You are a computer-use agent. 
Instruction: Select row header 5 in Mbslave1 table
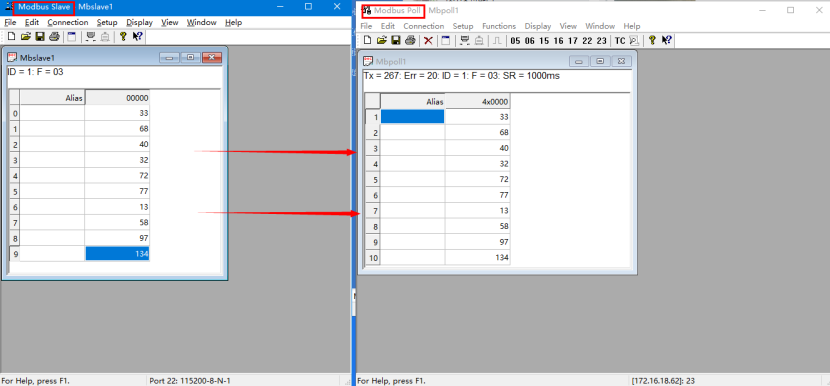15,191
